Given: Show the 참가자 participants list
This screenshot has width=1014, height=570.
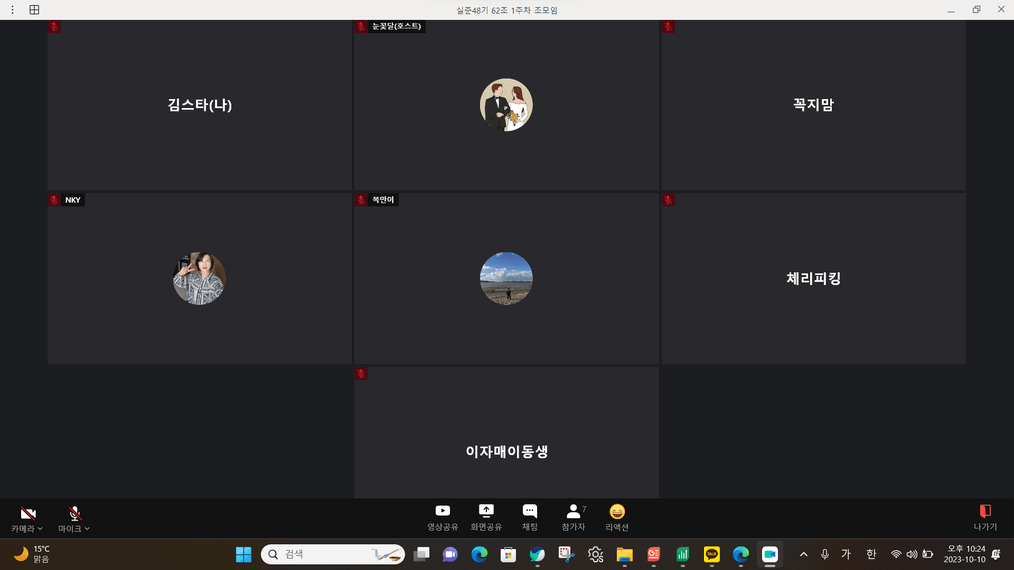Looking at the screenshot, I should coord(573,517).
